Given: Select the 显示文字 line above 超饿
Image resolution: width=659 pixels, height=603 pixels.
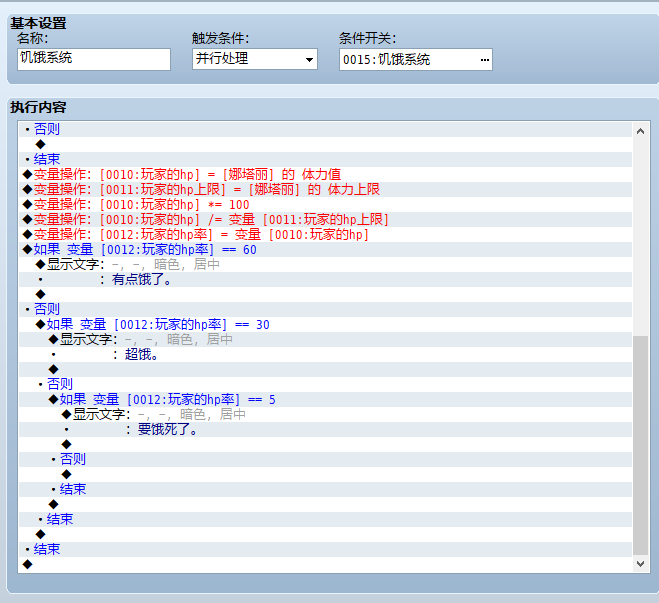Looking at the screenshot, I should pos(325,340).
